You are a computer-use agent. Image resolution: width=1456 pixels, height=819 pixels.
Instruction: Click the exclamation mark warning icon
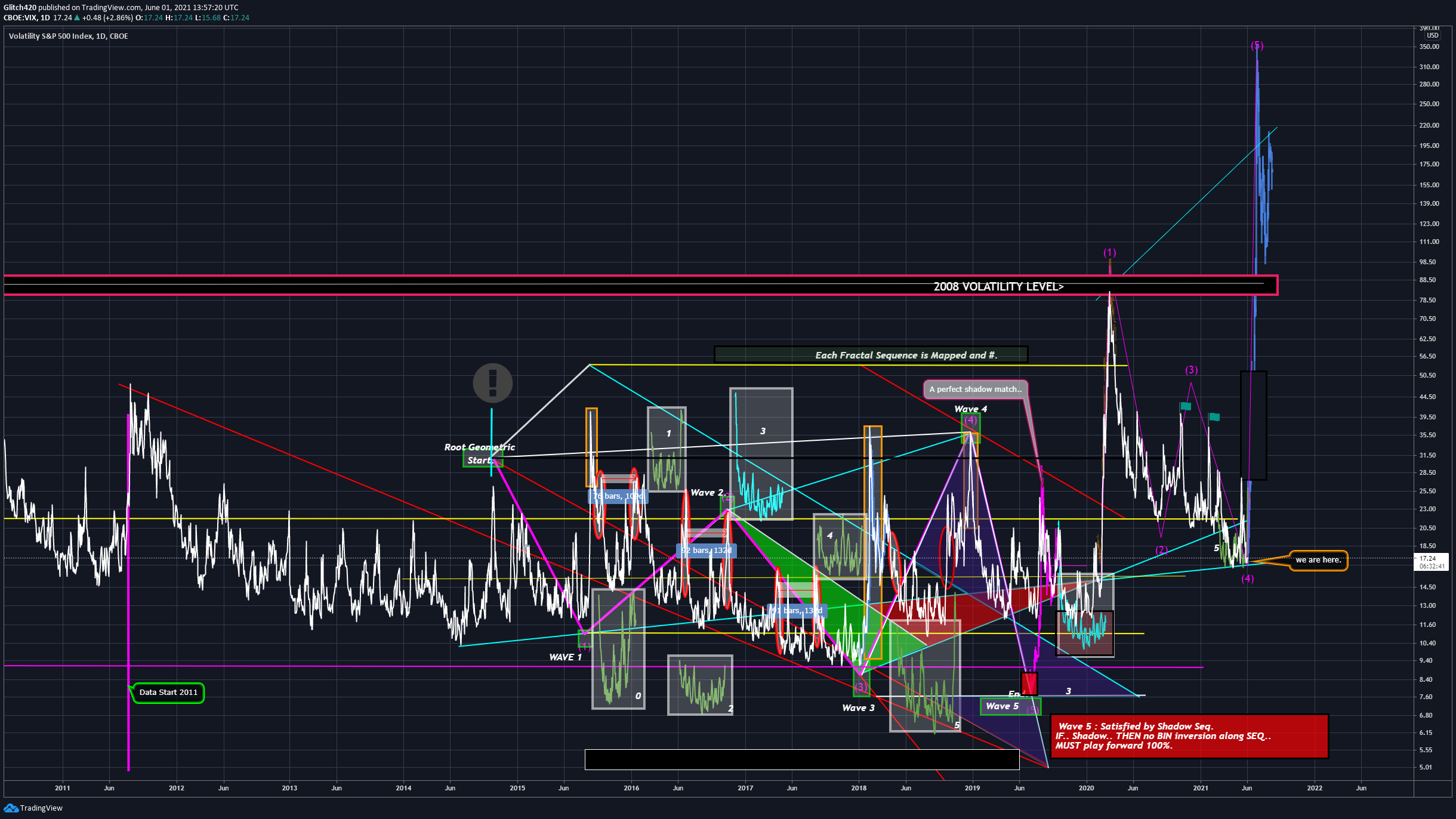pos(493,383)
